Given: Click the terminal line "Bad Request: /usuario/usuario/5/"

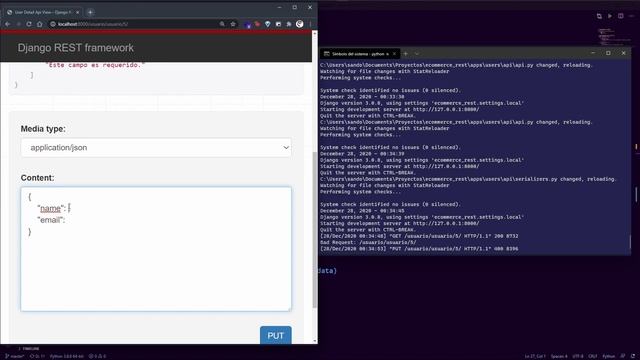Looking at the screenshot, I should [x=368, y=242].
